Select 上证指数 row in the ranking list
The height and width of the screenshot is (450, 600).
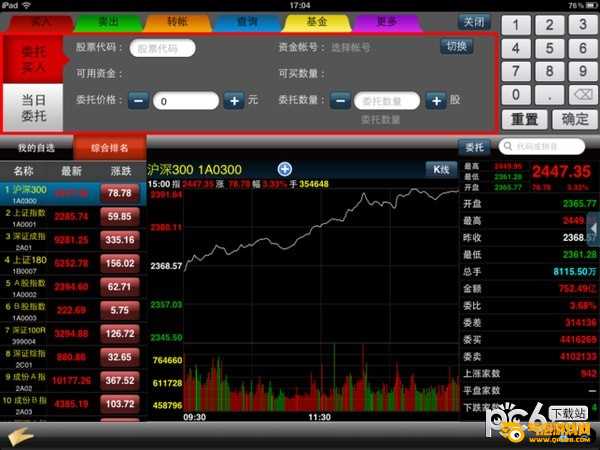tap(70, 217)
